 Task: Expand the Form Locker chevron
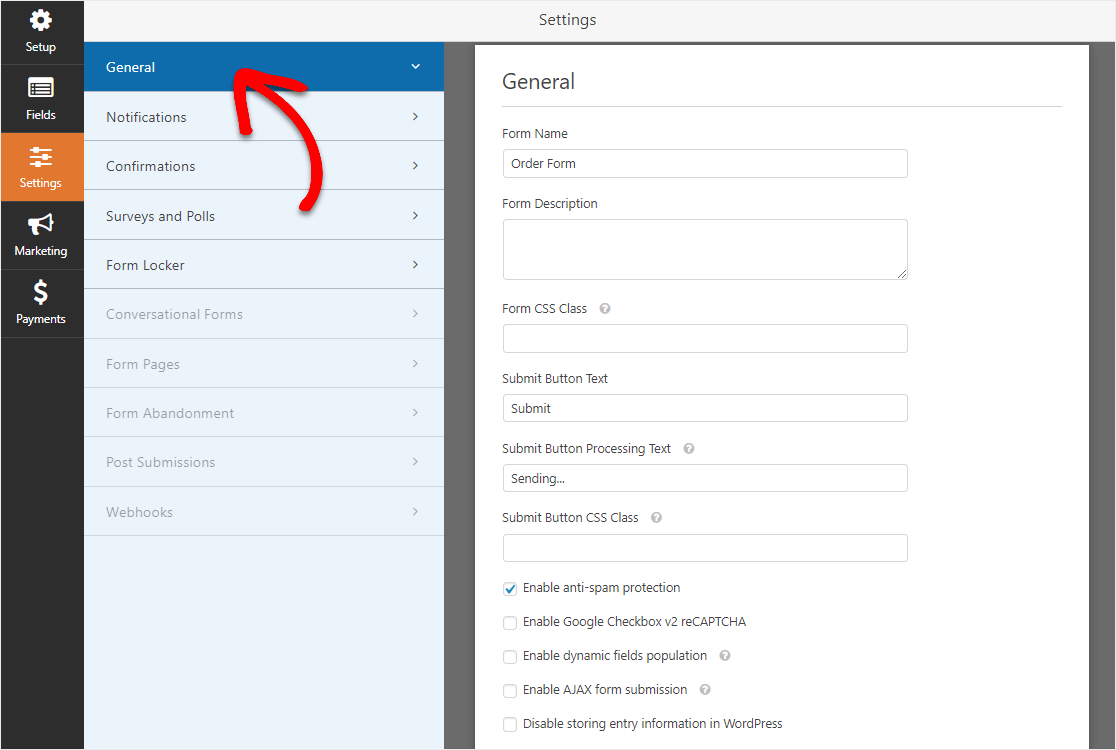coord(416,265)
